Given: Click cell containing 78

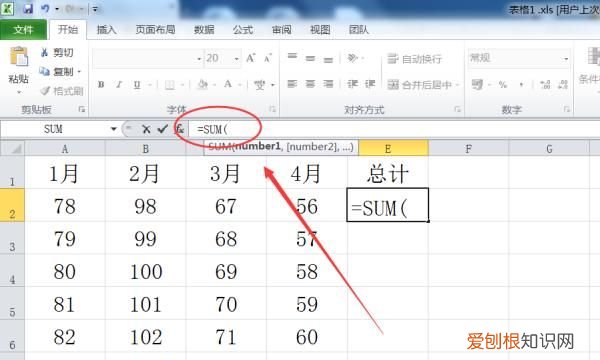Looking at the screenshot, I should [x=65, y=206].
